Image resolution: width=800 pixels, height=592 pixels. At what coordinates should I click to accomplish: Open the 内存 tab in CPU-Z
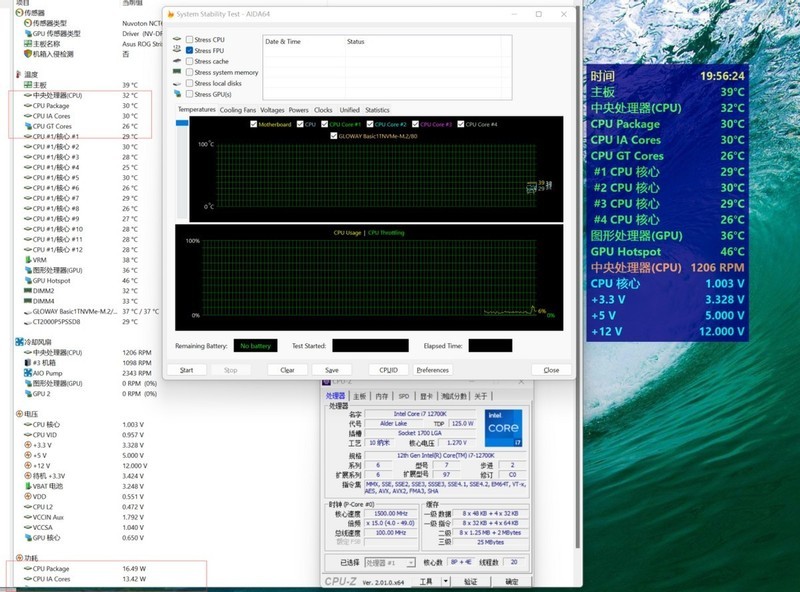[380, 396]
